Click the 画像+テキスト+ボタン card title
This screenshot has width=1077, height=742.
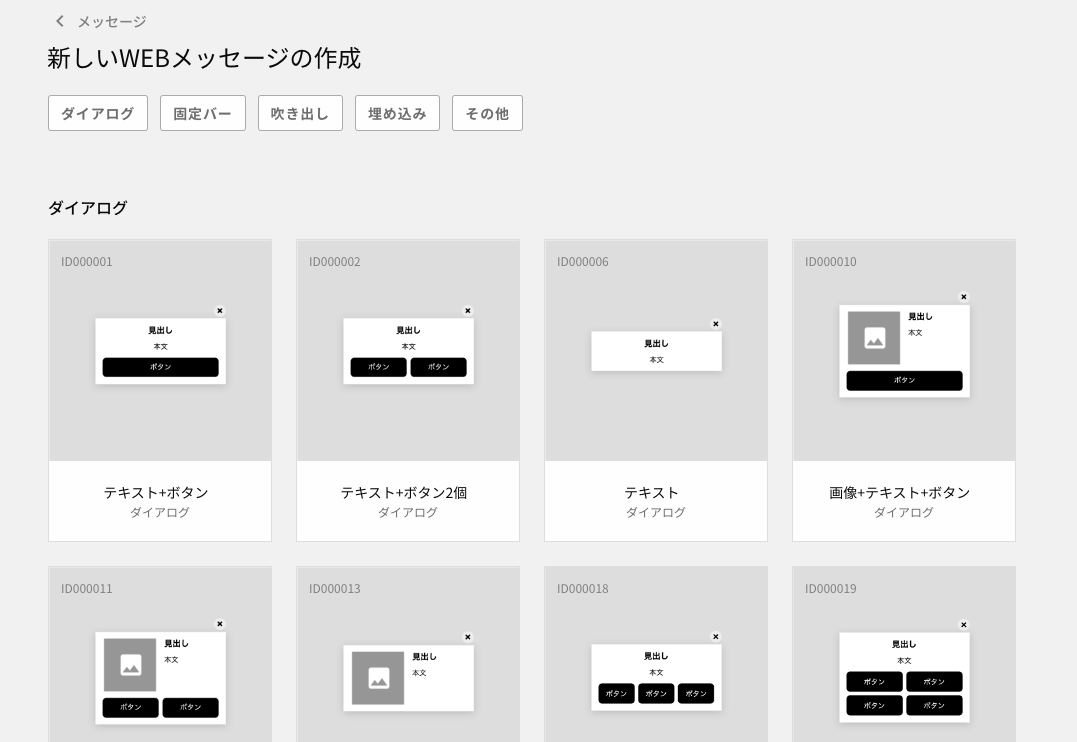coord(899,493)
